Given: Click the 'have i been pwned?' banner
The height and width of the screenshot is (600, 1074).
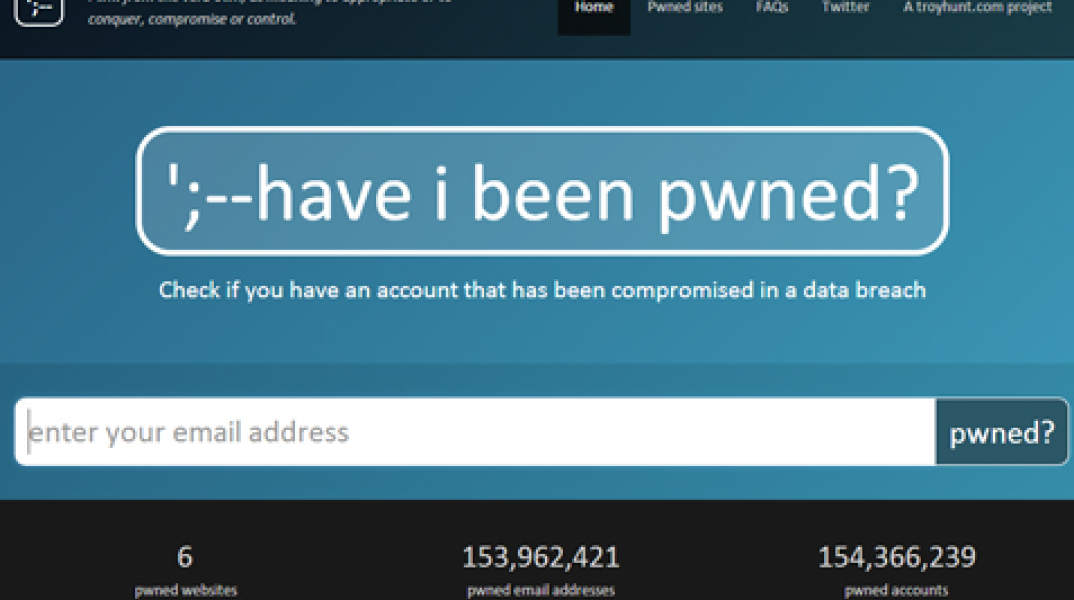Looking at the screenshot, I should click(x=542, y=191).
